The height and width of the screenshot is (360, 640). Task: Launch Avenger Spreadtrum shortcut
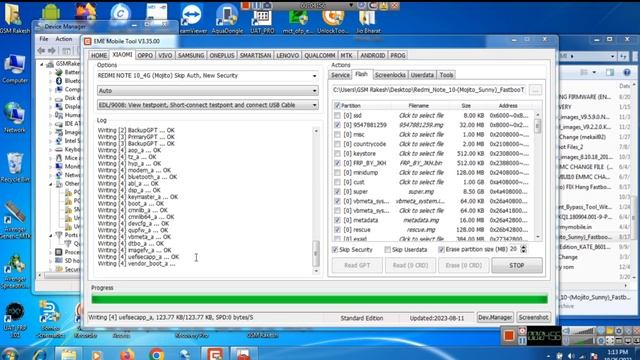[x=15, y=270]
